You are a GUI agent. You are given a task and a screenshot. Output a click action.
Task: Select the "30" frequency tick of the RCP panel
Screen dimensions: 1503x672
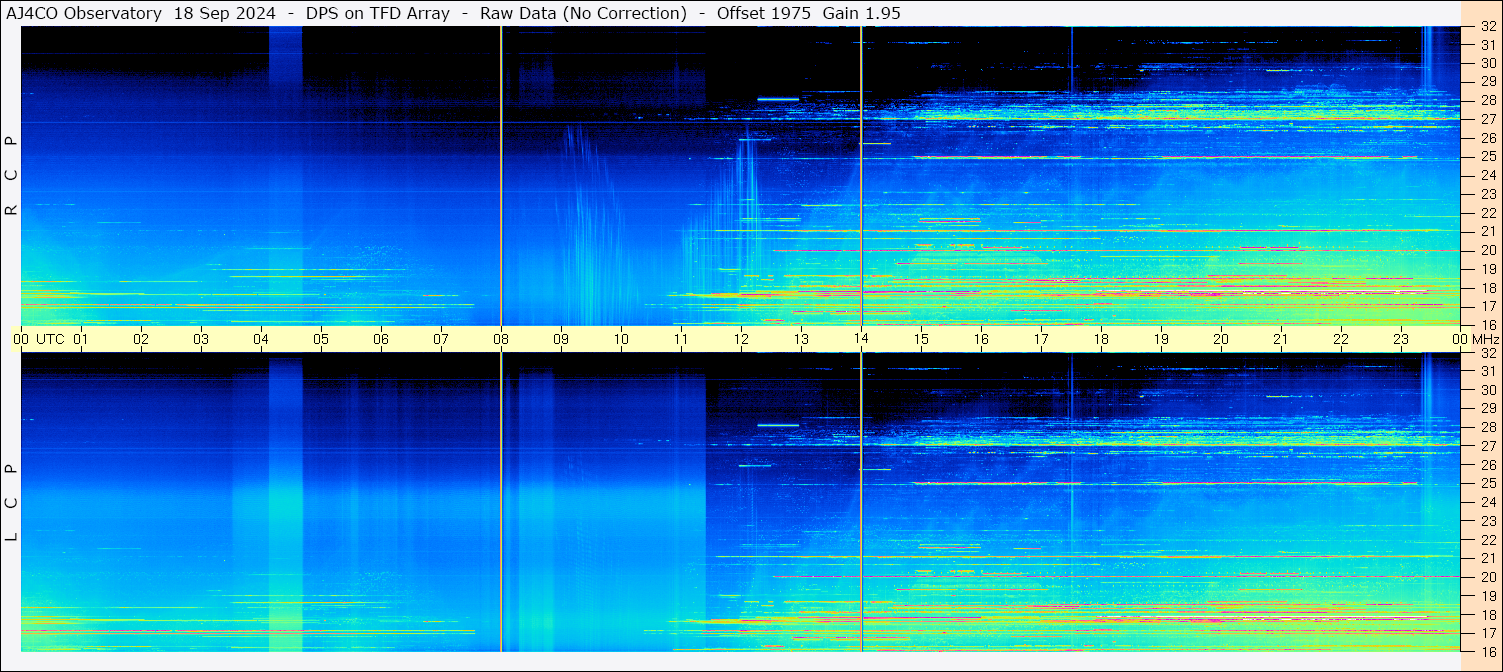tap(1488, 64)
